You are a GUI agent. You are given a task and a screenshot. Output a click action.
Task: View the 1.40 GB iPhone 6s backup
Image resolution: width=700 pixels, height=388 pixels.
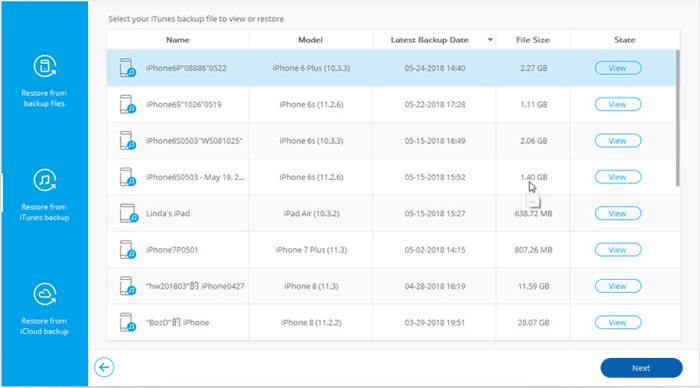point(618,177)
